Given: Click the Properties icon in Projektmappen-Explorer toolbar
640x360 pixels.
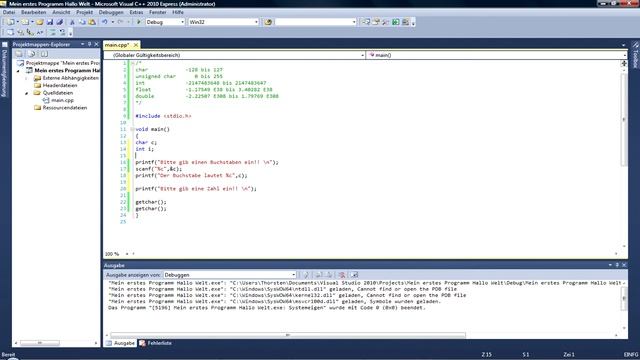Looking at the screenshot, I should (x=19, y=54).
